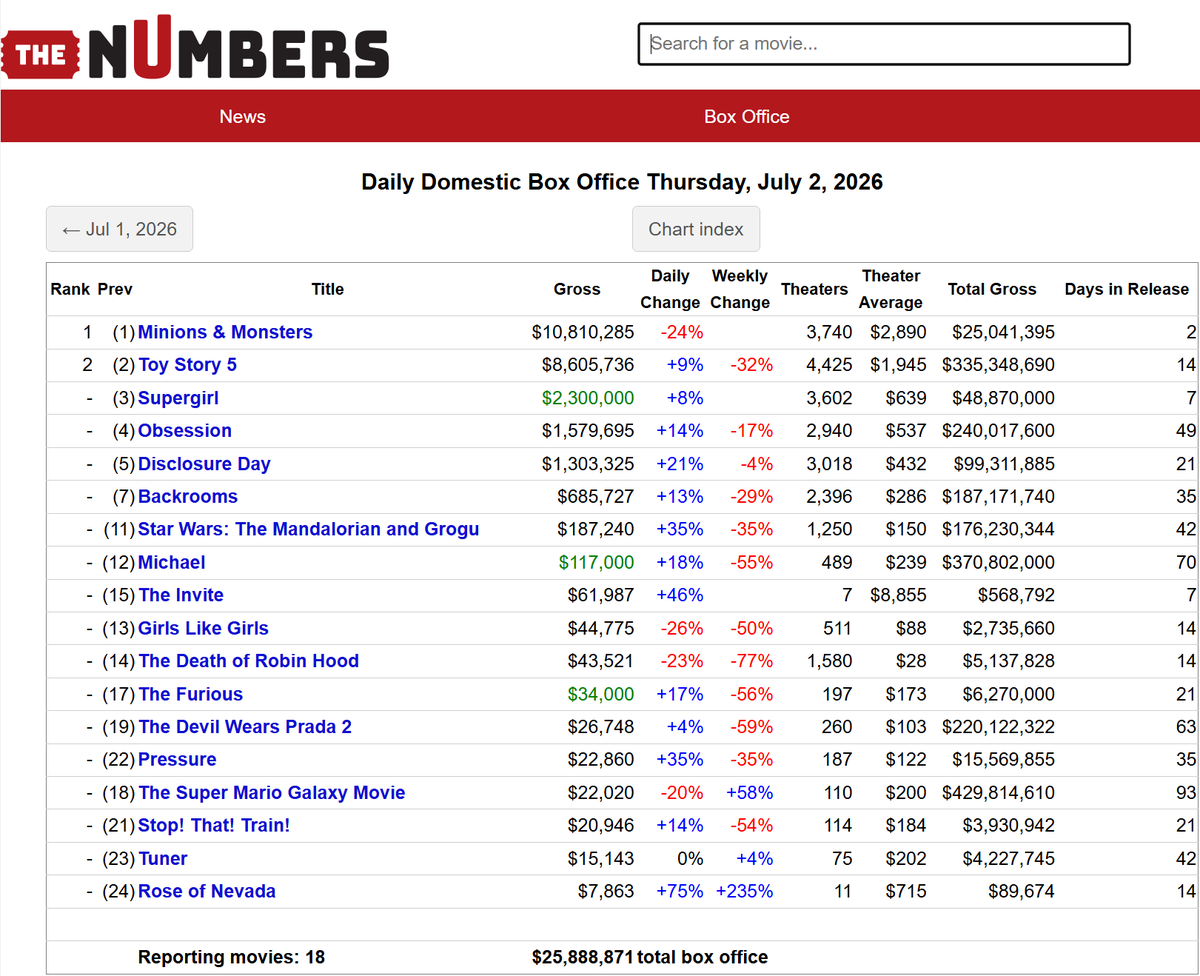Screen dimensions: 1200x976
Task: Open Rose of Nevada movie link
Action: click(x=207, y=892)
